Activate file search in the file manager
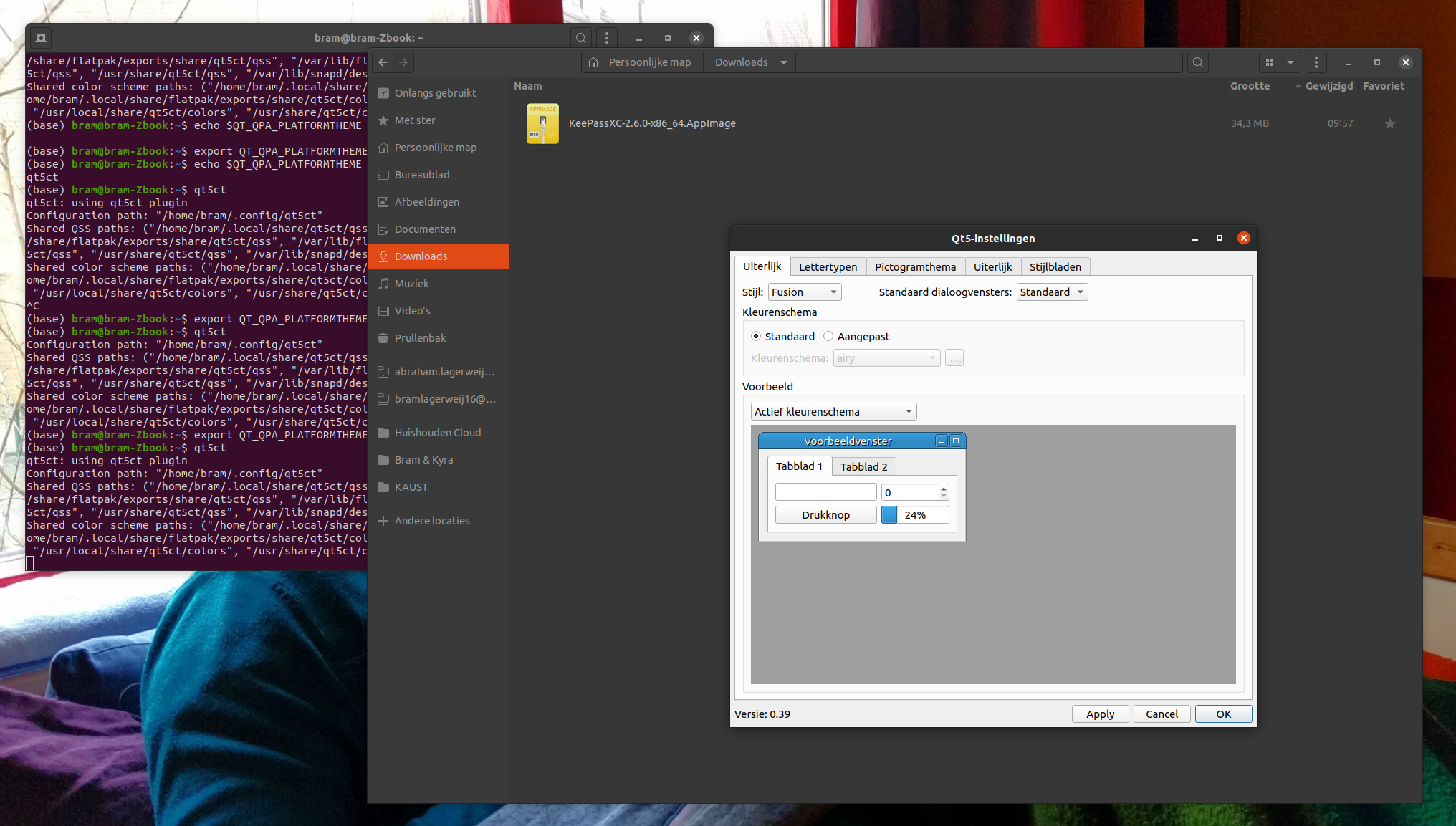Viewport: 1456px width, 826px height. 1197,62
